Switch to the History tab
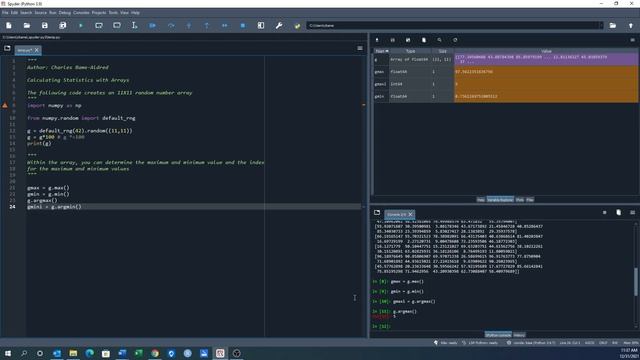 (x=519, y=335)
